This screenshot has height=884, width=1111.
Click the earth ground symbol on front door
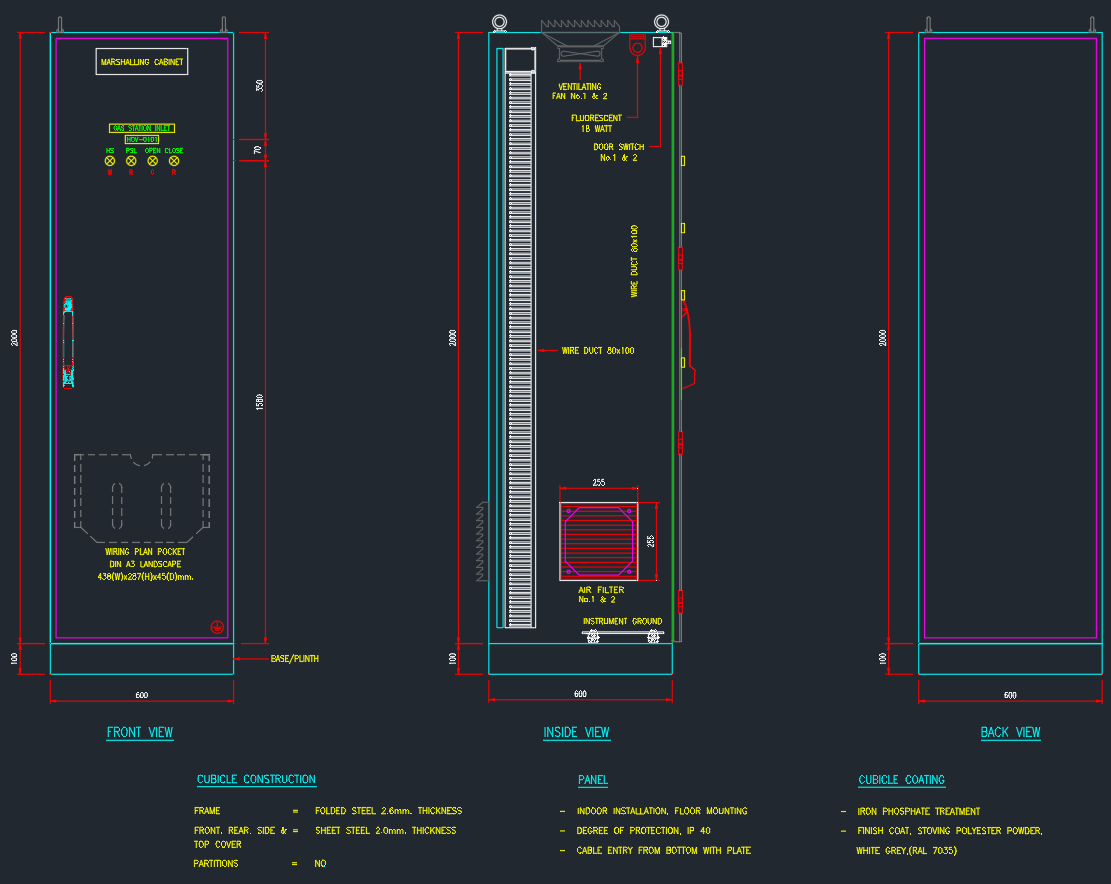tap(215, 626)
